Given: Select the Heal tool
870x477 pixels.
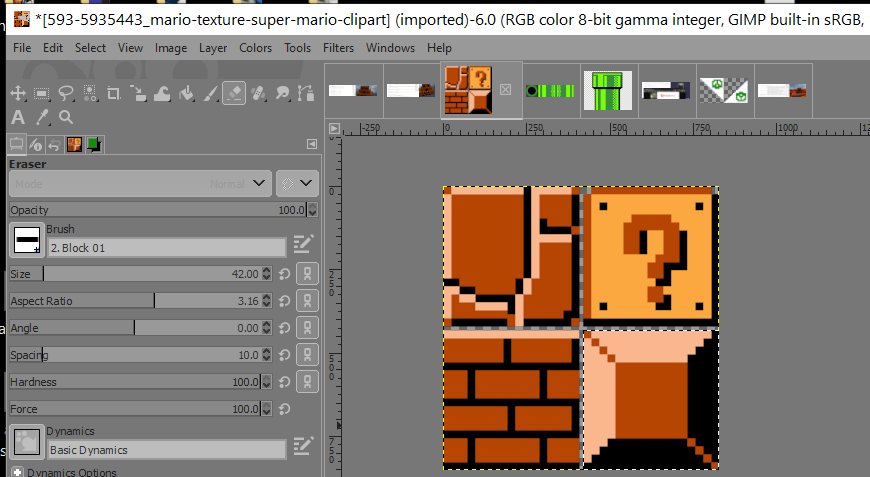Looking at the screenshot, I should [258, 93].
